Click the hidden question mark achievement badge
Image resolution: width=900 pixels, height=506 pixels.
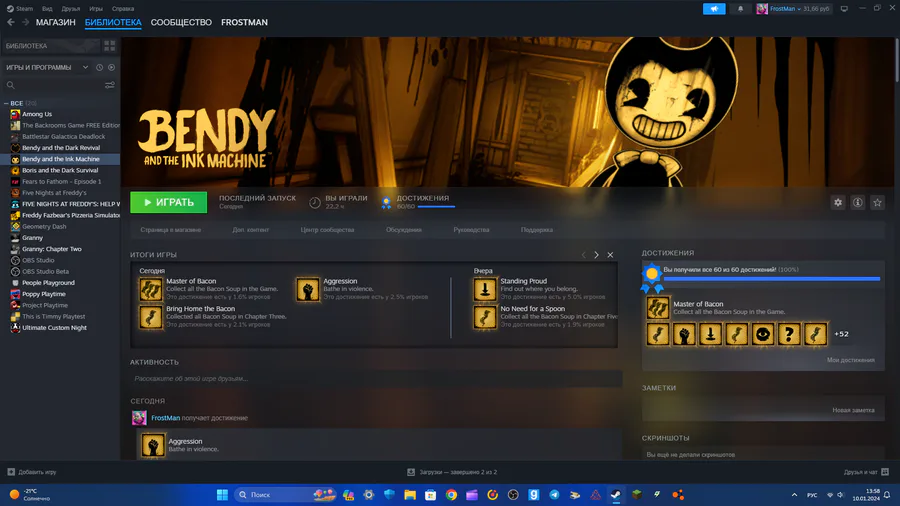pyautogui.click(x=789, y=334)
